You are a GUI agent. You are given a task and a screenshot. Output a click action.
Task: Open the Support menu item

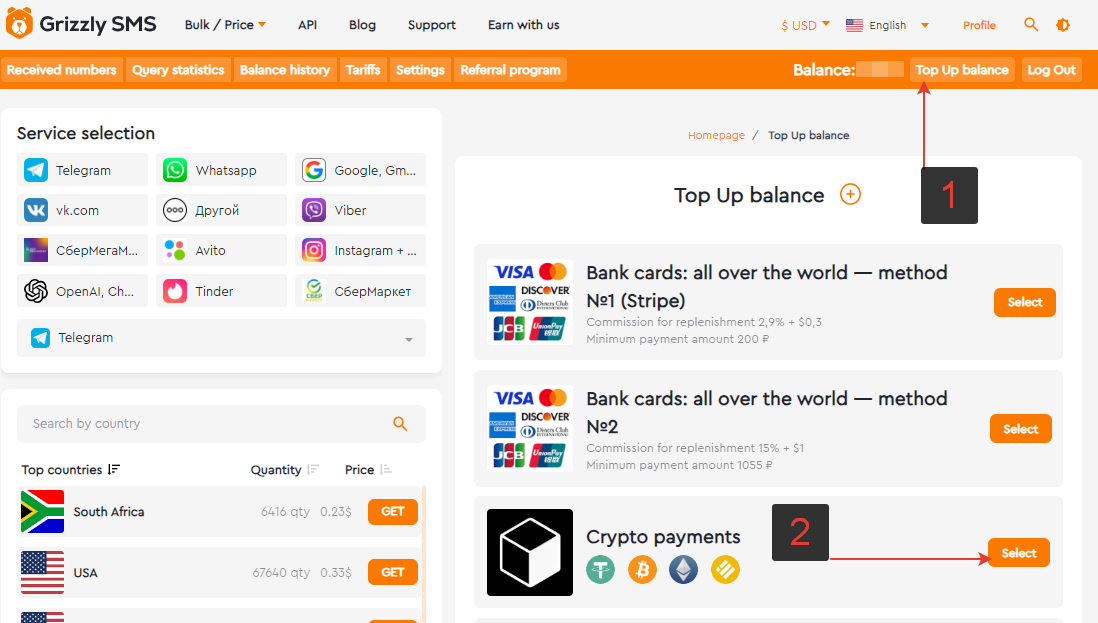click(x=431, y=25)
